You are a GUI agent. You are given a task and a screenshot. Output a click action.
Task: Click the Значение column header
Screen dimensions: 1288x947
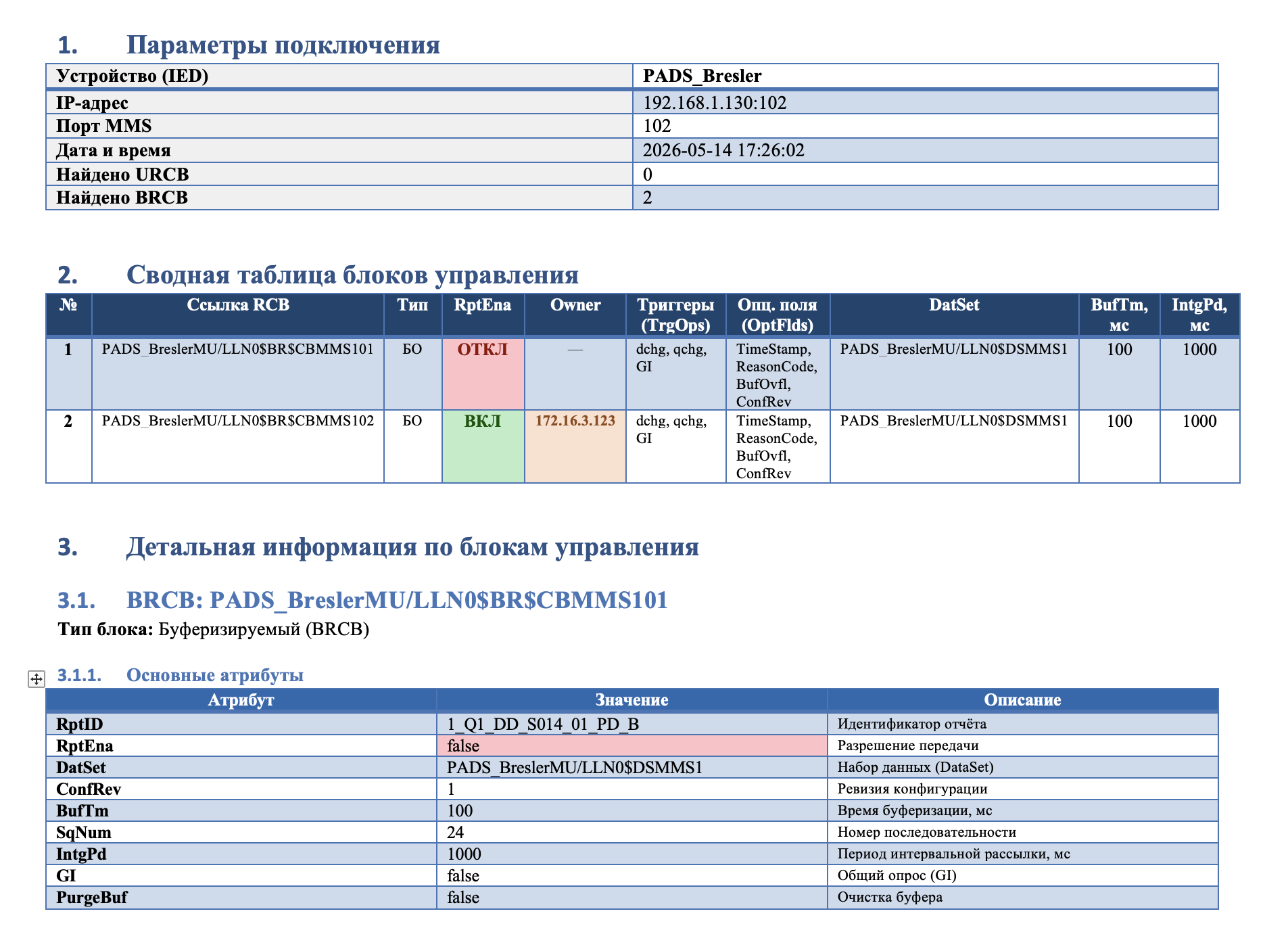point(631,700)
